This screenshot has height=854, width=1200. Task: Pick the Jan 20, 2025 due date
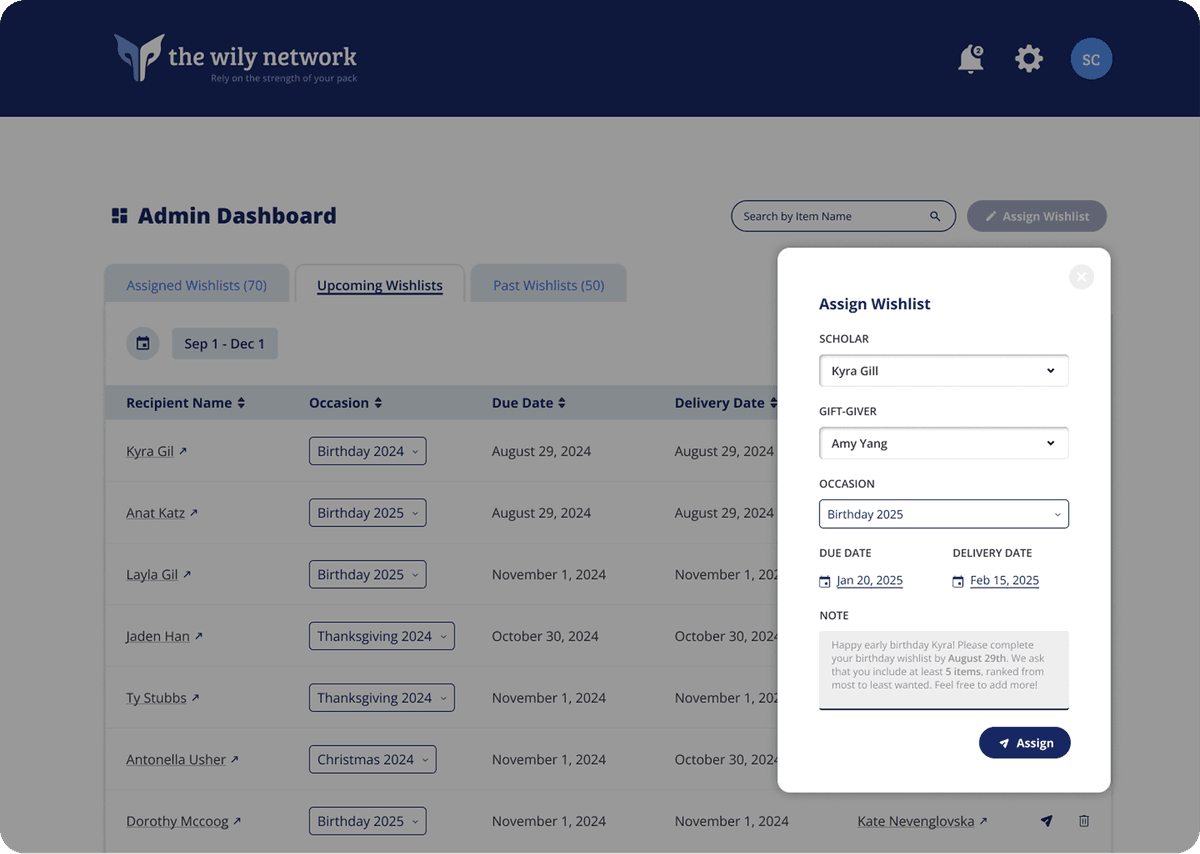(x=869, y=581)
